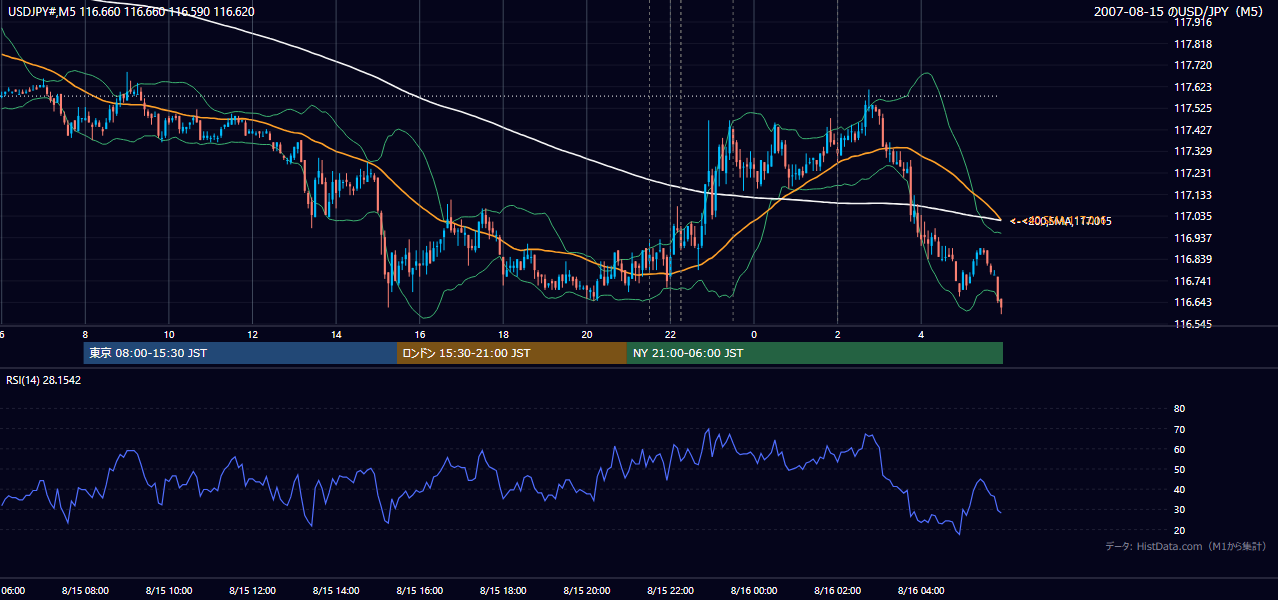The image size is (1278, 600).
Task: Click the データ: HistData.com source credit
Action: click(1186, 546)
